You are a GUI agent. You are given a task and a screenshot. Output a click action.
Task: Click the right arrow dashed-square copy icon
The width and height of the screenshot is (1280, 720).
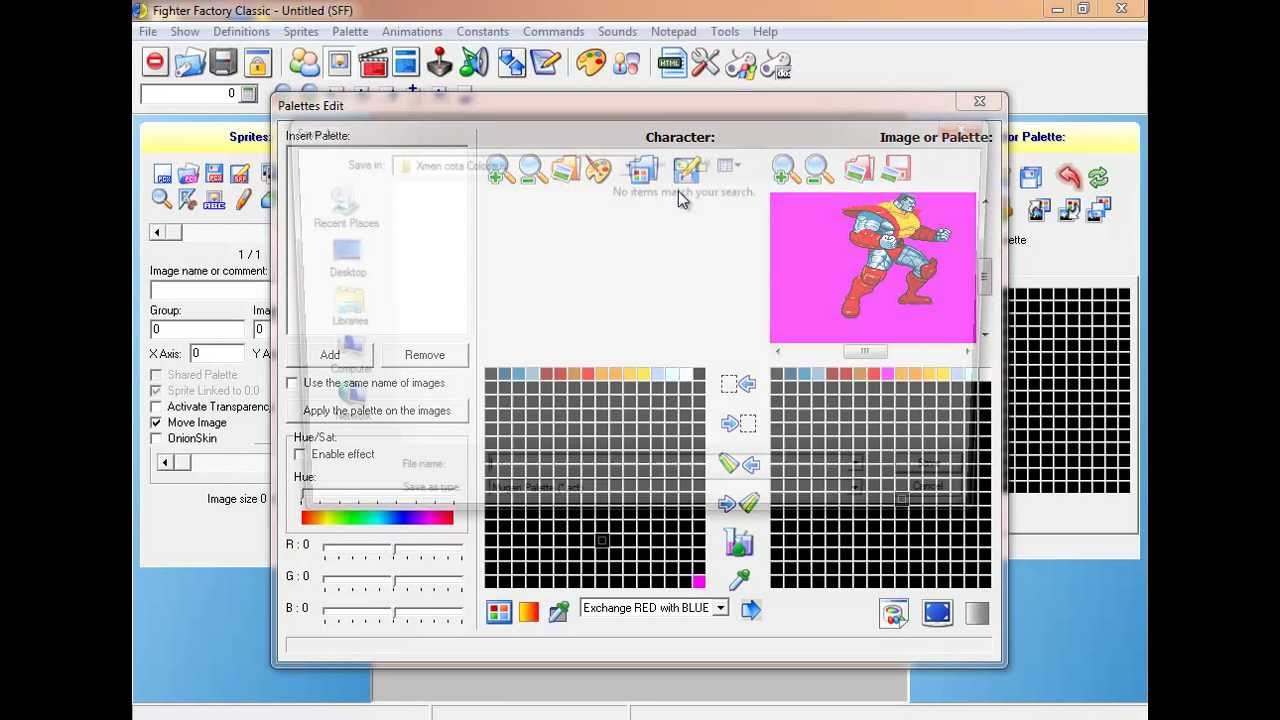[738, 423]
